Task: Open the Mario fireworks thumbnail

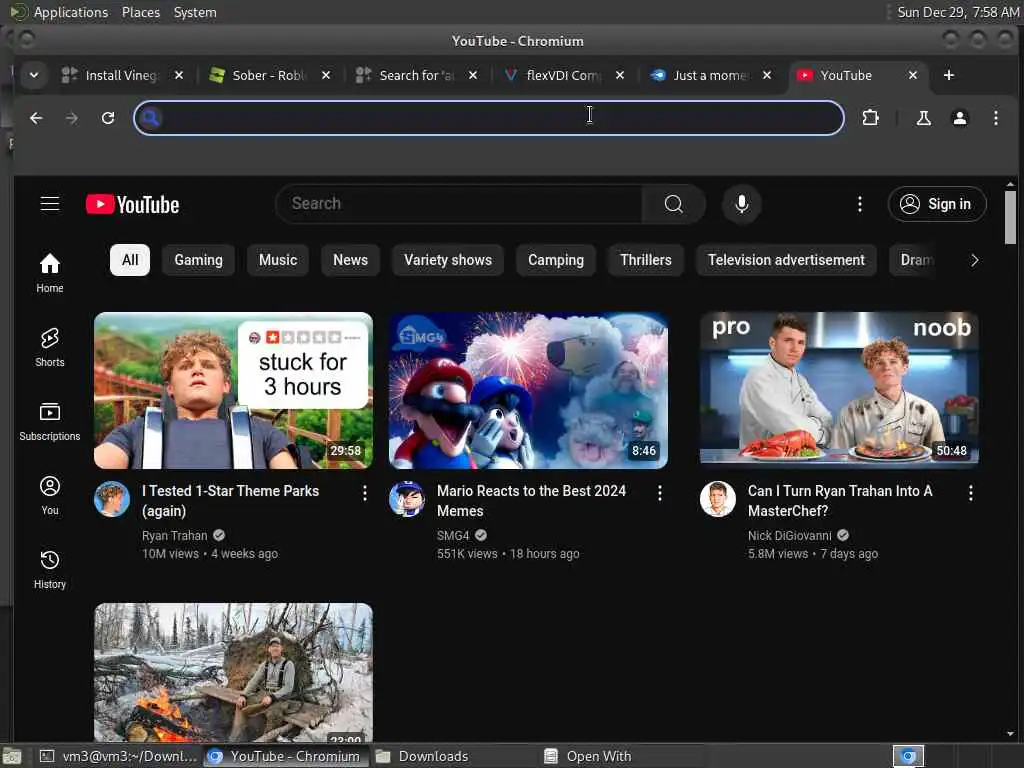Action: click(x=528, y=390)
